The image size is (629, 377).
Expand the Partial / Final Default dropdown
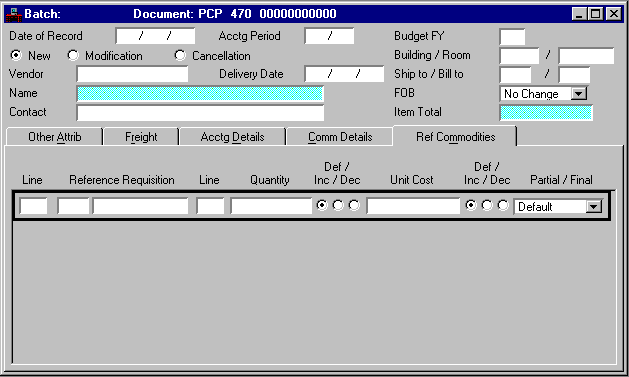594,207
